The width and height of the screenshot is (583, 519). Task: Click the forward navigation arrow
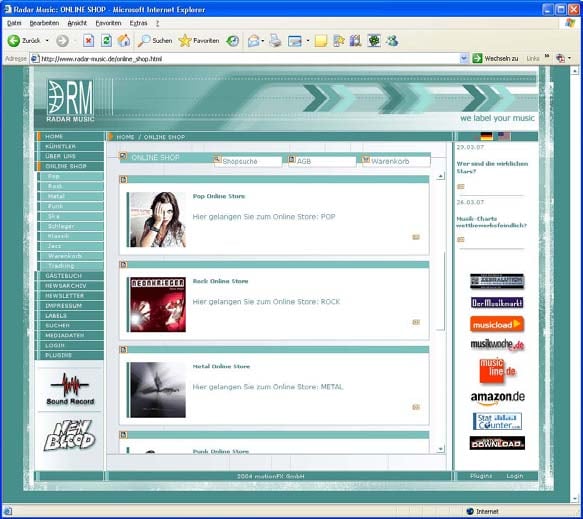click(x=62, y=41)
